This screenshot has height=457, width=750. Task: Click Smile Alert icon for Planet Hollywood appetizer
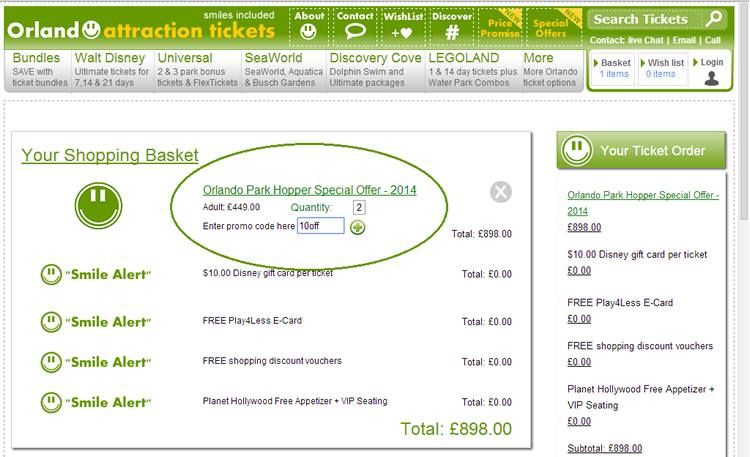[51, 402]
